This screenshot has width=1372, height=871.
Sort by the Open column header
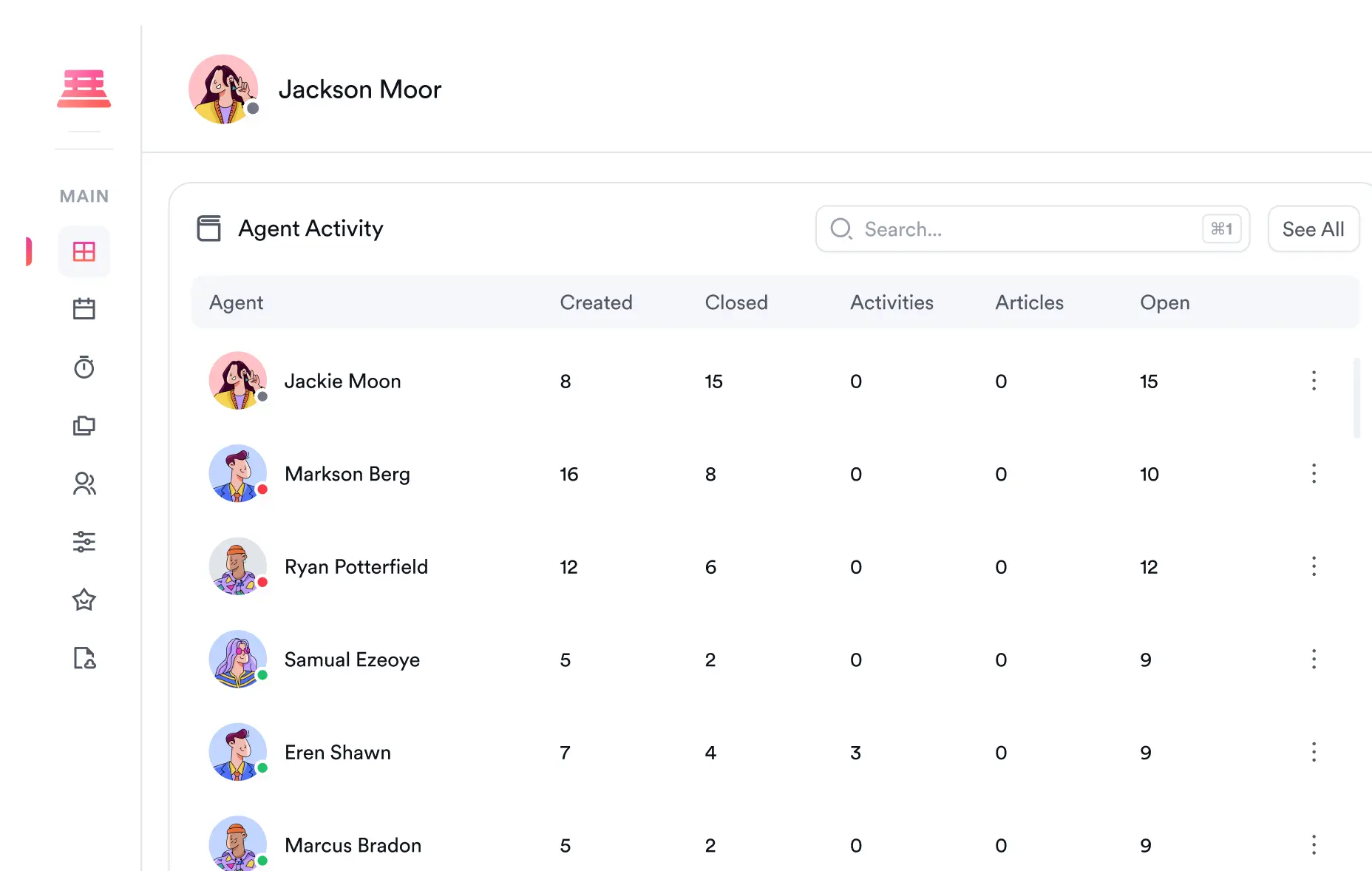pos(1164,302)
